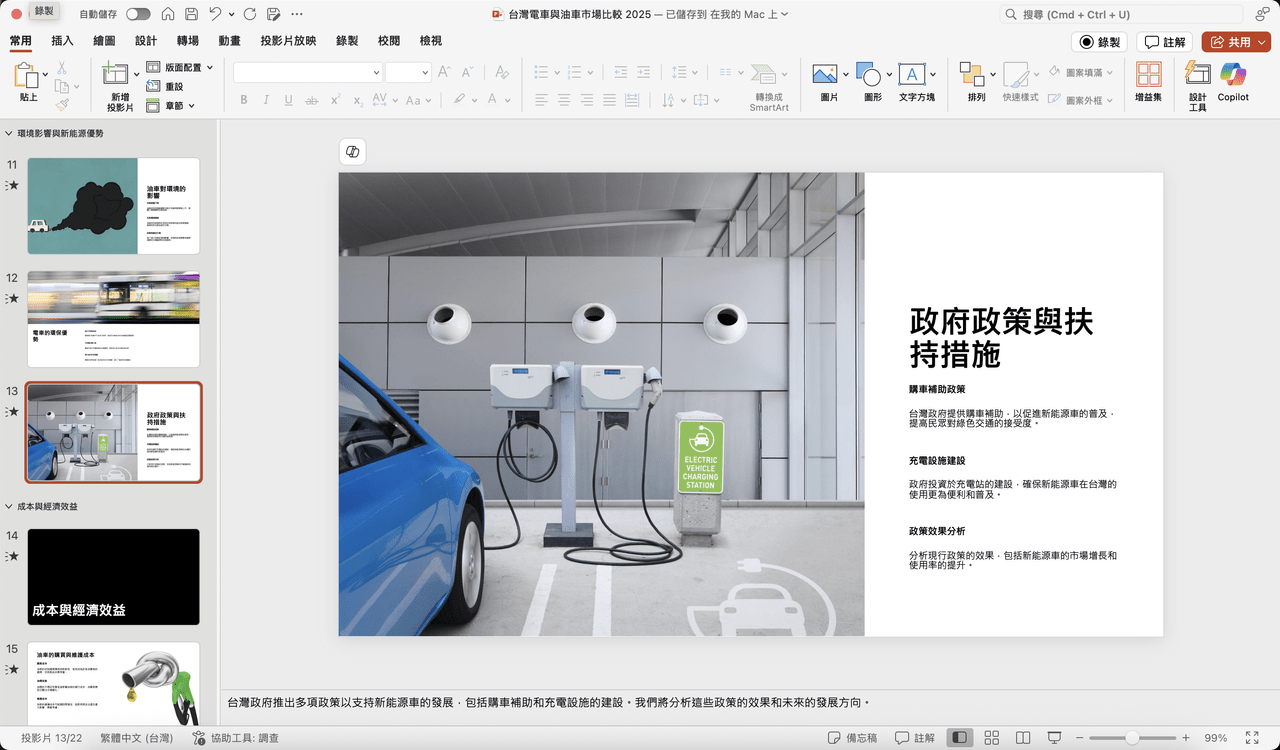Click the center text alignment icon
Screen dimensions: 1280x750
click(564, 100)
